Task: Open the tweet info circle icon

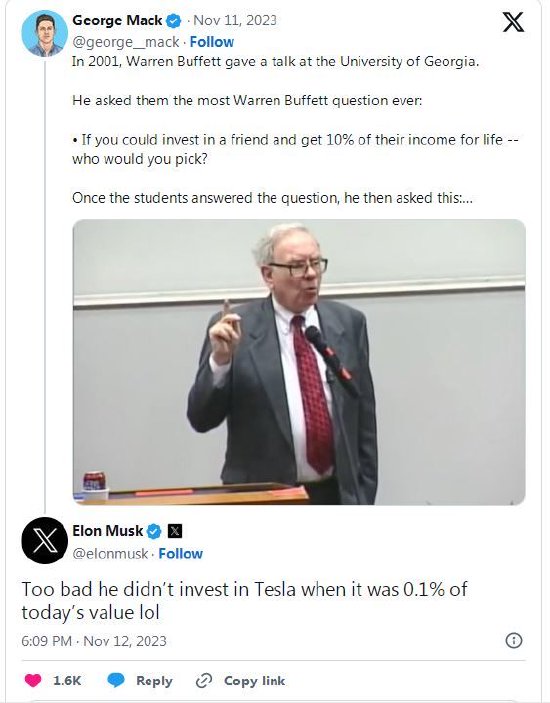Action: (514, 640)
